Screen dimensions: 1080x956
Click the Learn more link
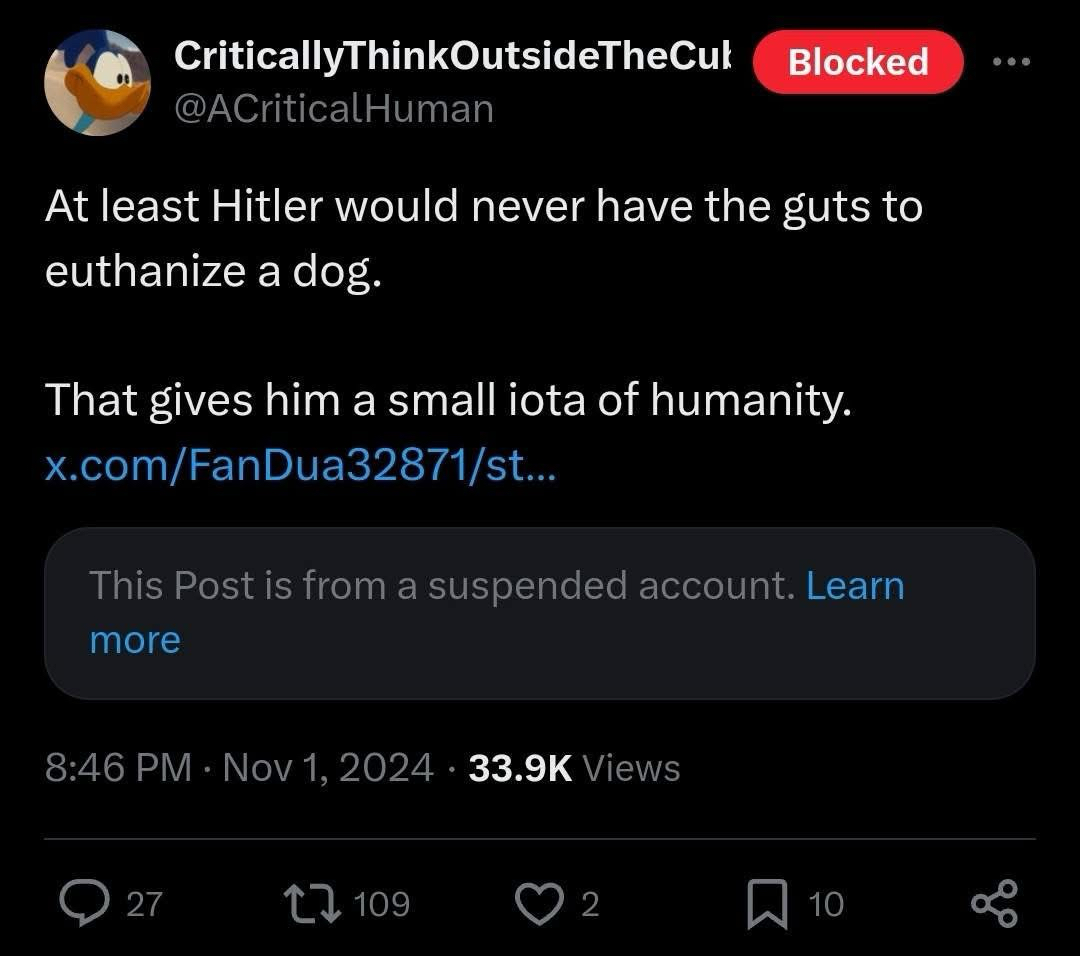click(x=854, y=586)
